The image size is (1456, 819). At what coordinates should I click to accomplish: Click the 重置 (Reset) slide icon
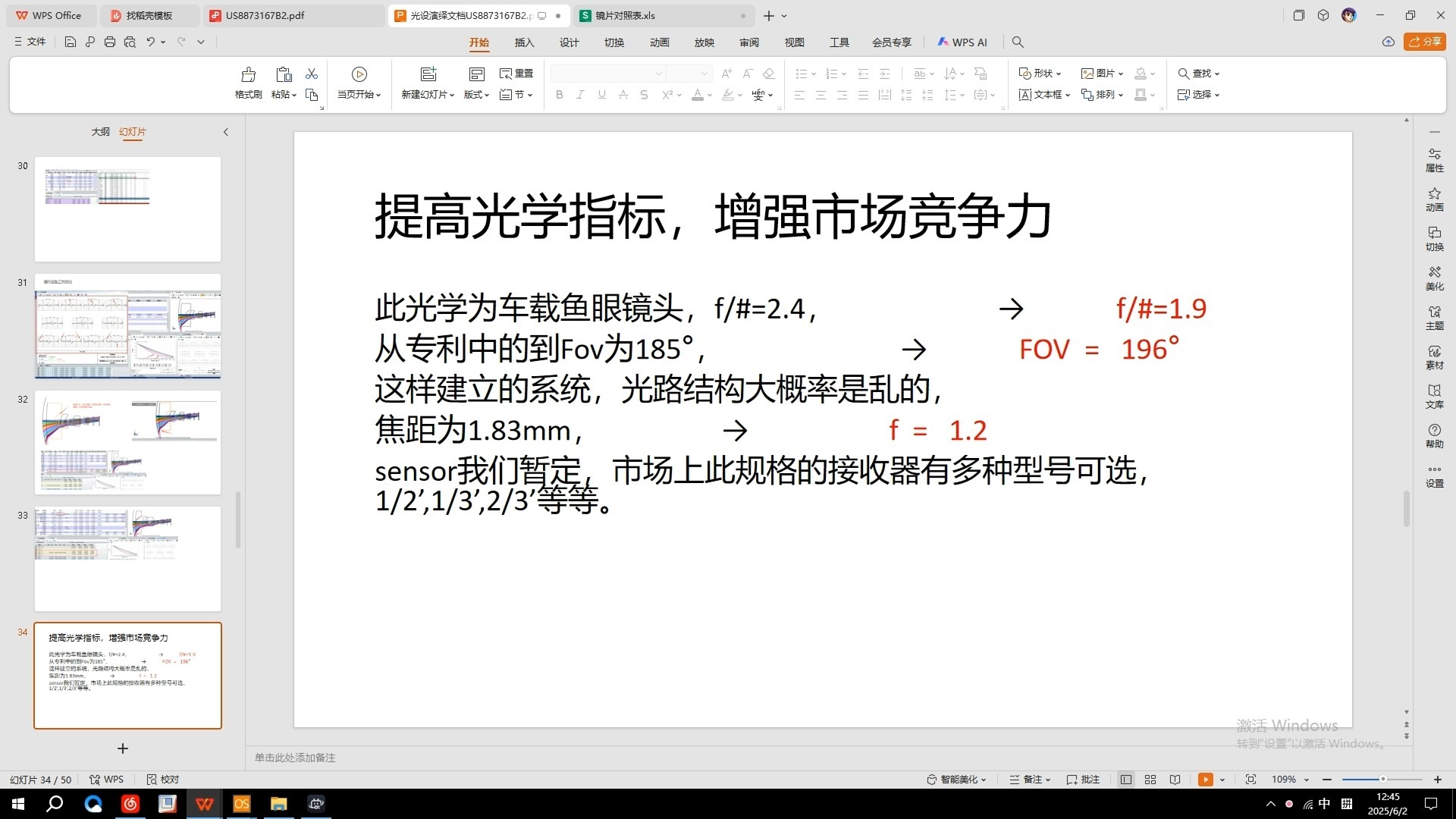pyautogui.click(x=516, y=73)
